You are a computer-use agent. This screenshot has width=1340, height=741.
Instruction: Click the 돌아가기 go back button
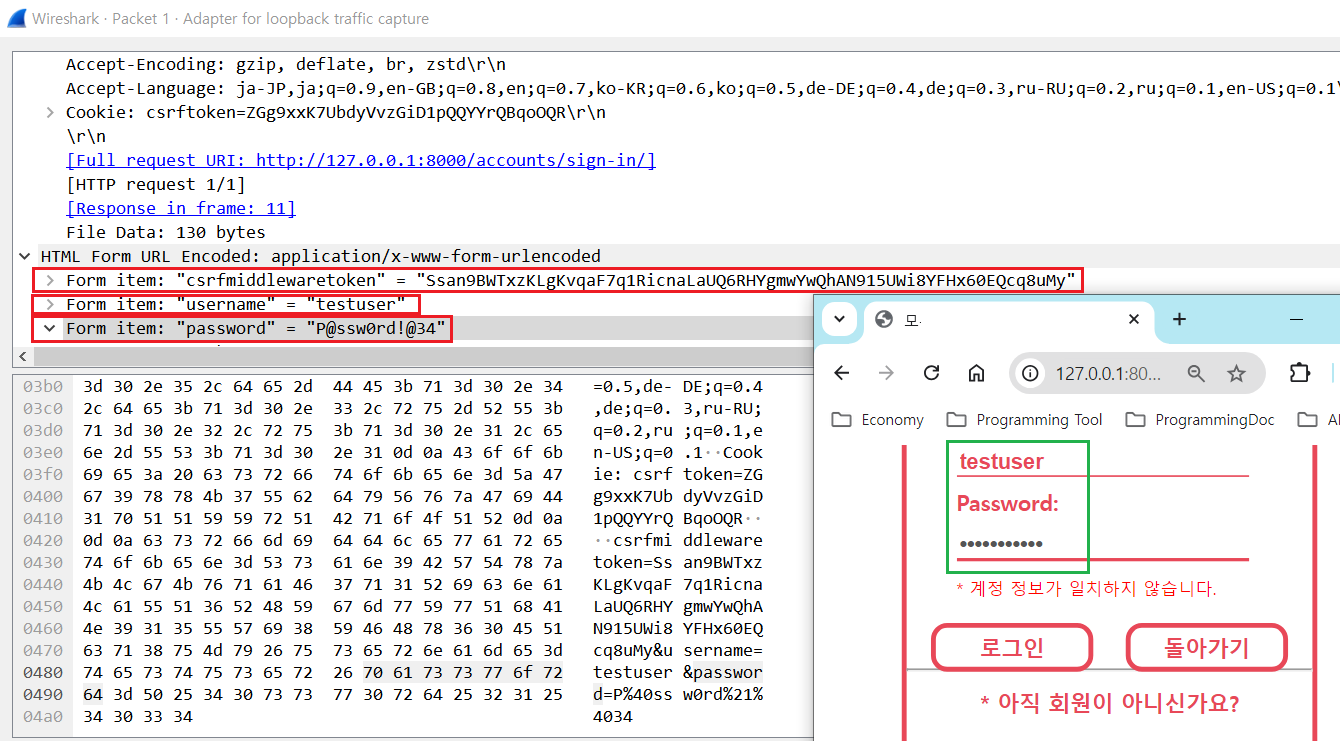[x=1206, y=648]
